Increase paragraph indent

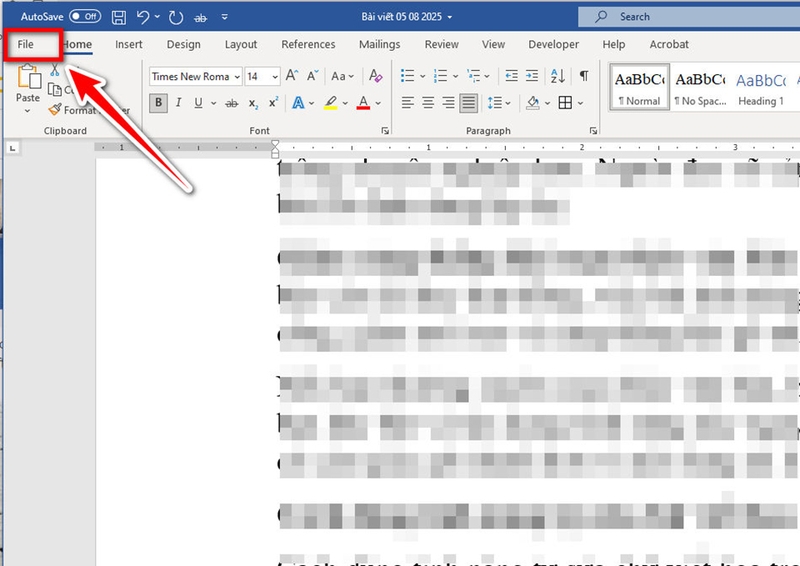[x=532, y=76]
